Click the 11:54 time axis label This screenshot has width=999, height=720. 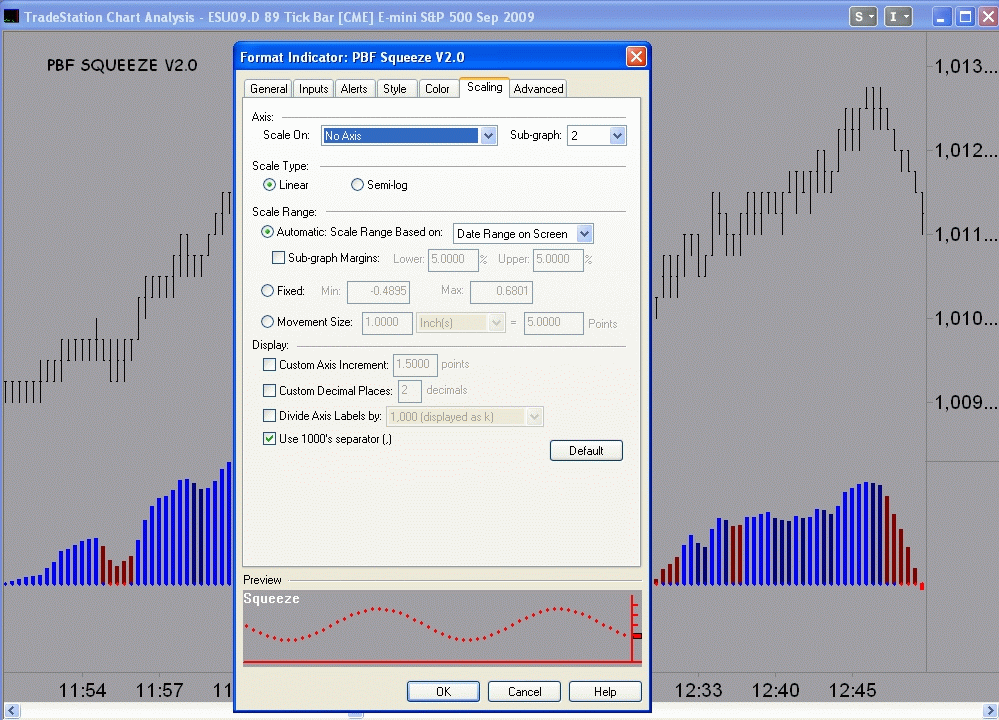point(82,690)
